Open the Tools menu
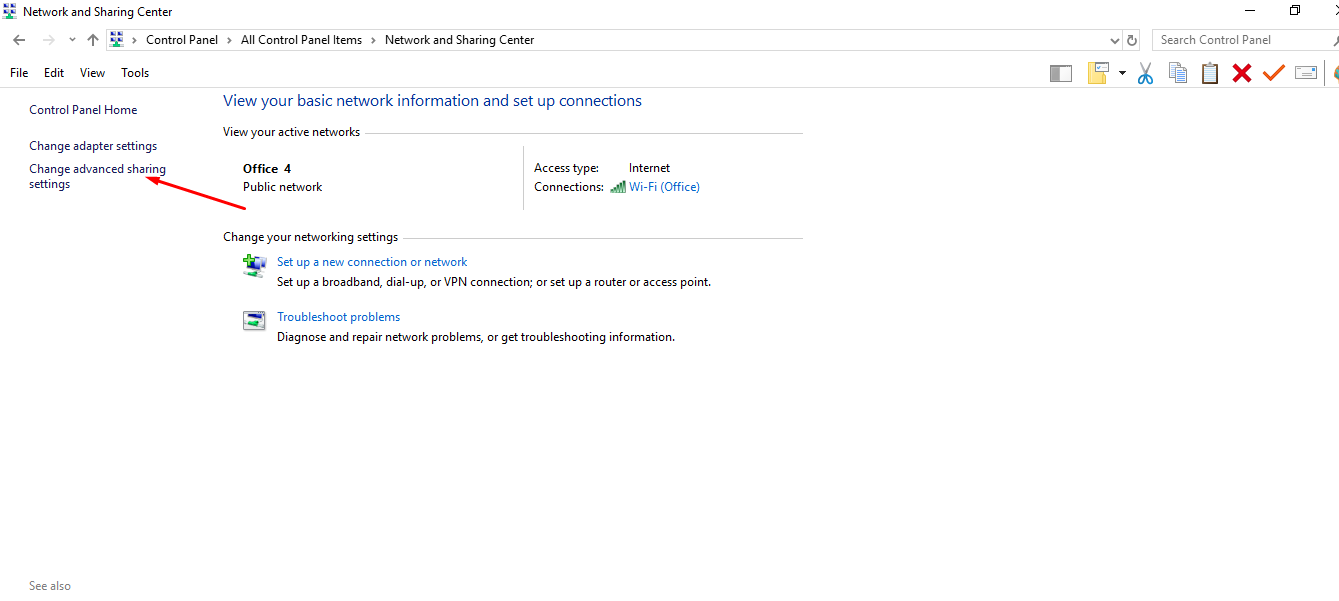Screen dimensions: 1339x601 coord(135,73)
